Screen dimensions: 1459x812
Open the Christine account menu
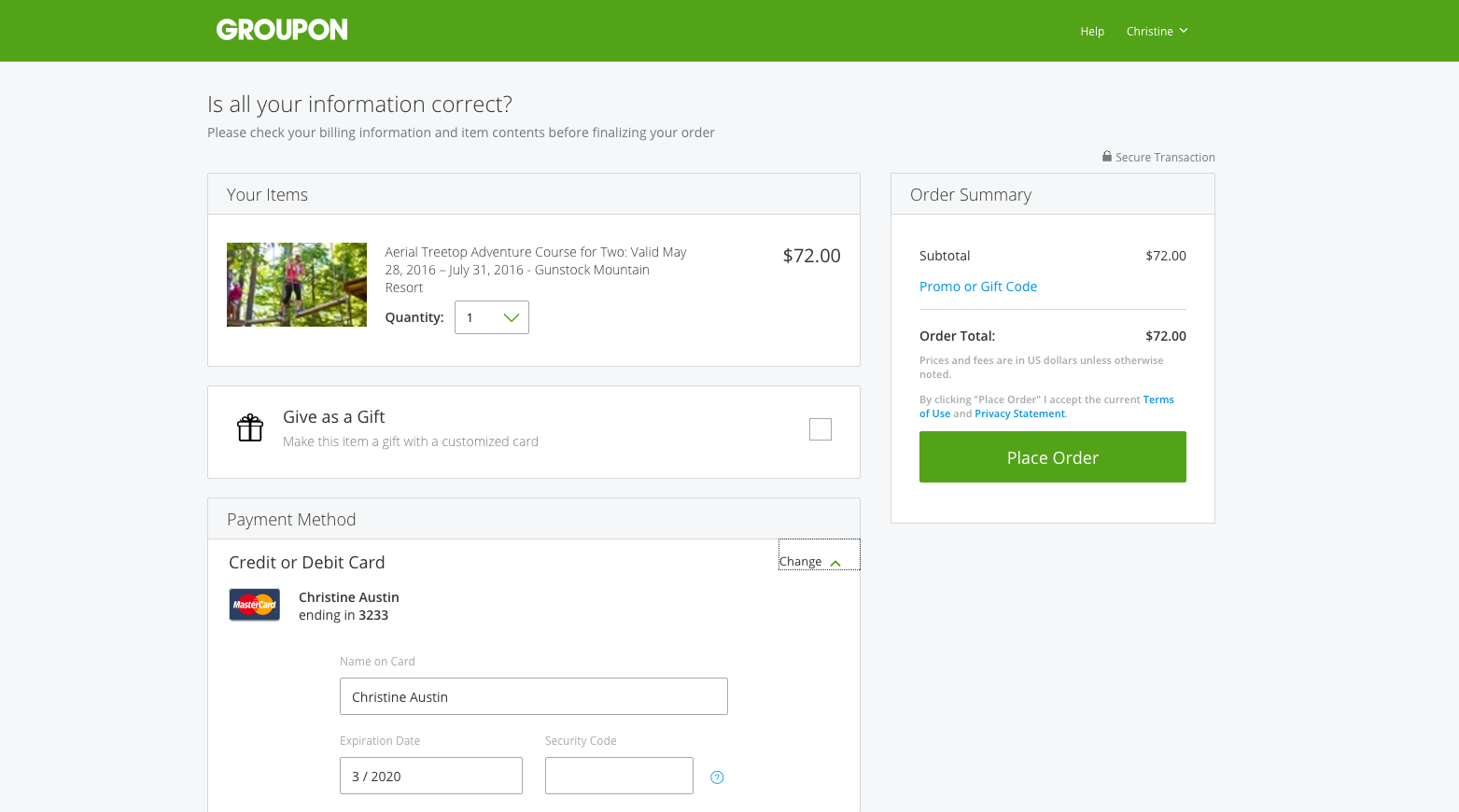(x=1157, y=31)
